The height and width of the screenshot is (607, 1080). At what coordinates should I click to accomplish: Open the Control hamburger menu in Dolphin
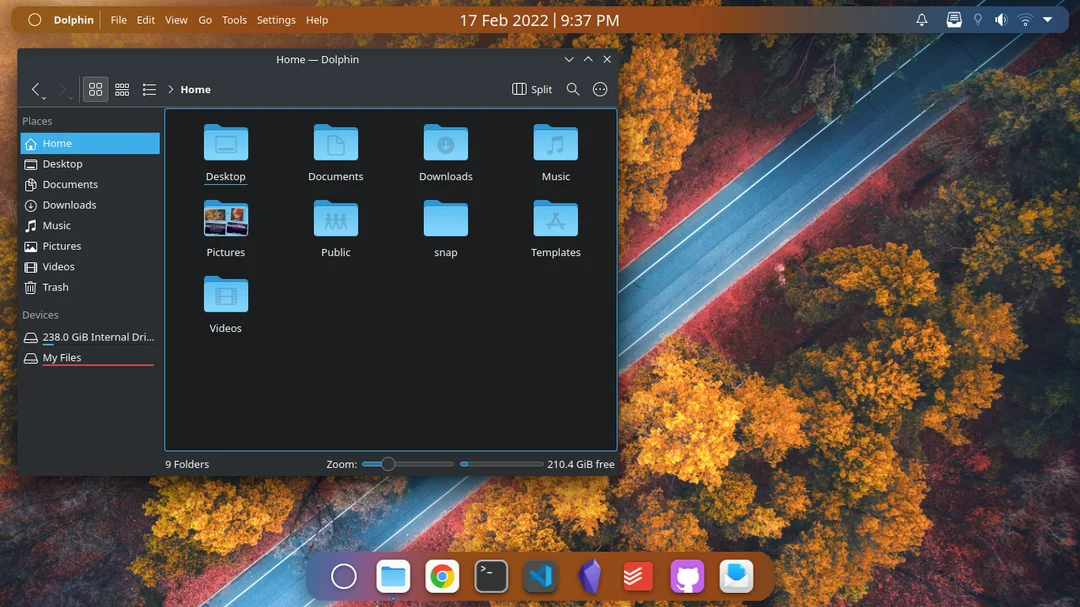600,89
